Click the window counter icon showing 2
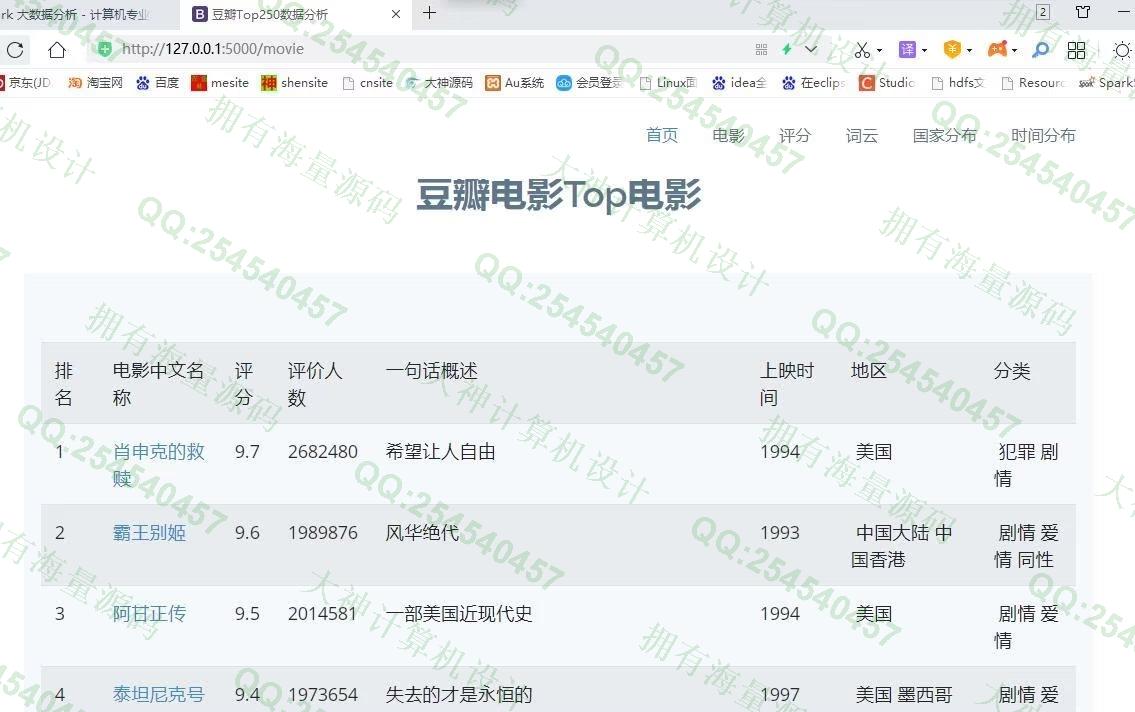Viewport: 1135px width, 712px height. point(1043,12)
